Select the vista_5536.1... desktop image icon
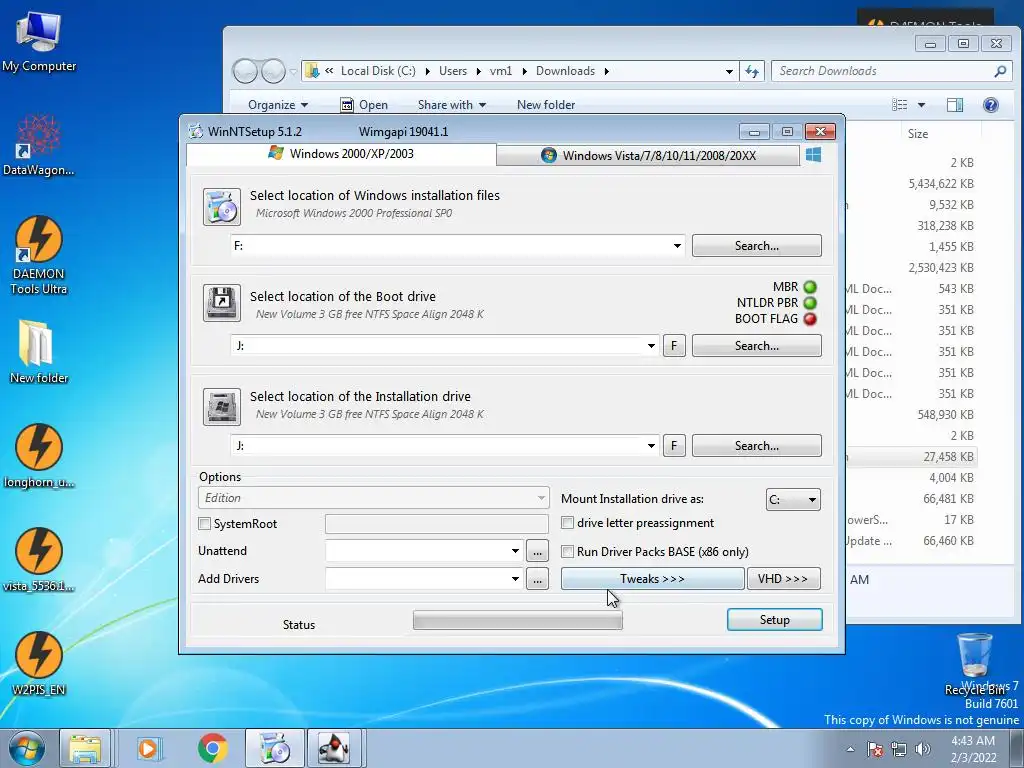Viewport: 1024px width, 768px height. (x=39, y=560)
